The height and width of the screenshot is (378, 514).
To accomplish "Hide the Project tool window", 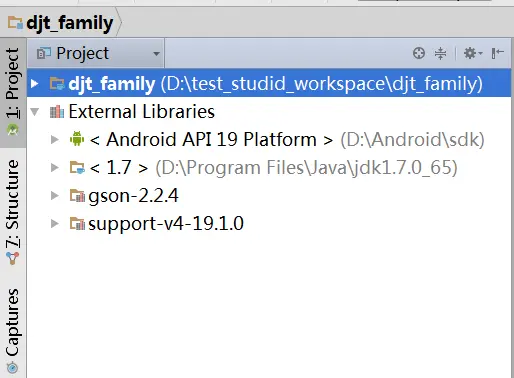I will (x=497, y=53).
